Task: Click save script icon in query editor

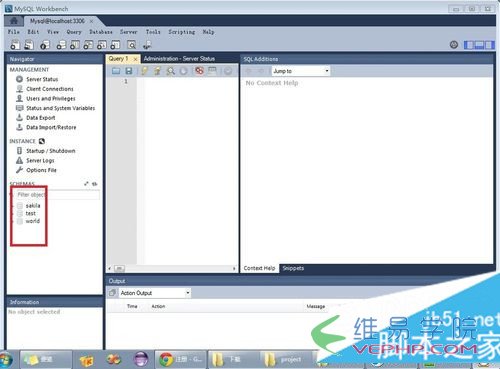Action: 129,71
